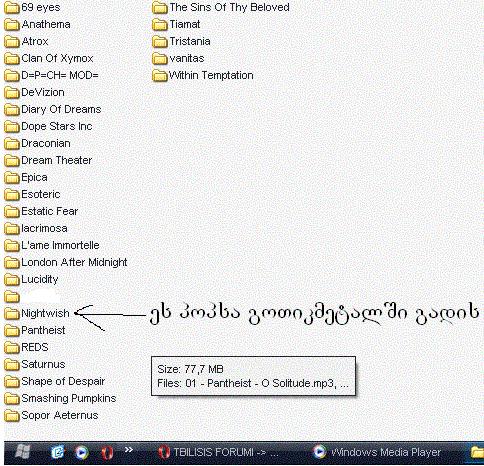This screenshot has height=466, width=484.
Task: Launch Opera from the quick launch
Action: pos(107,453)
